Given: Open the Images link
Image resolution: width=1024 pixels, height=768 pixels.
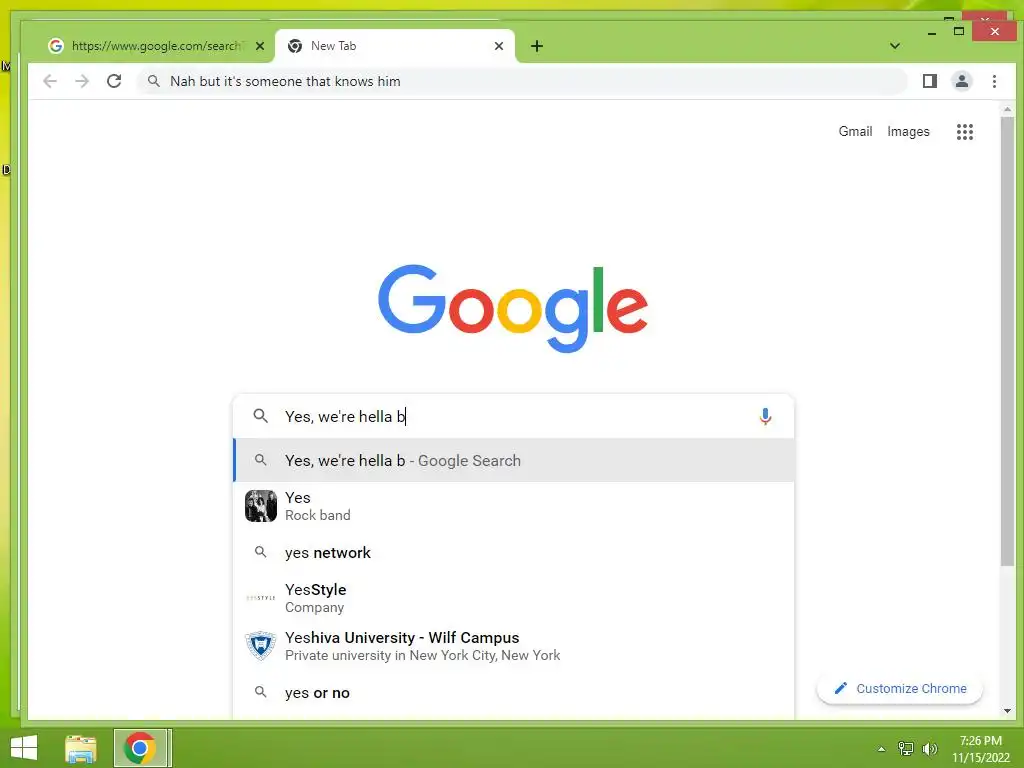Looking at the screenshot, I should (908, 131).
